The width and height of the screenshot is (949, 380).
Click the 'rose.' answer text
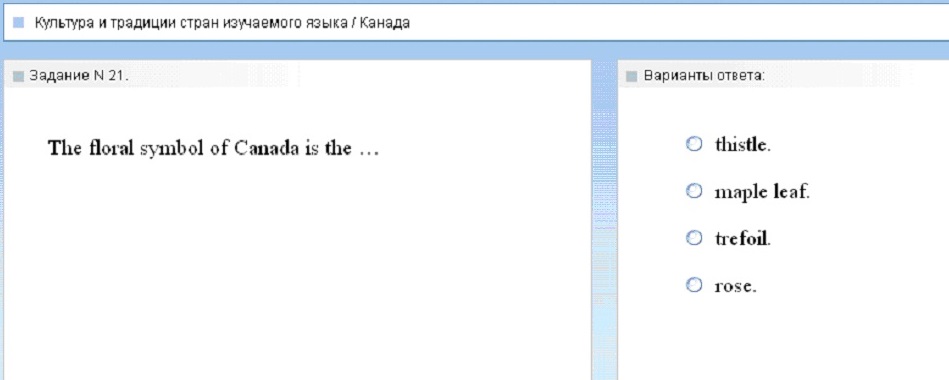(735, 286)
